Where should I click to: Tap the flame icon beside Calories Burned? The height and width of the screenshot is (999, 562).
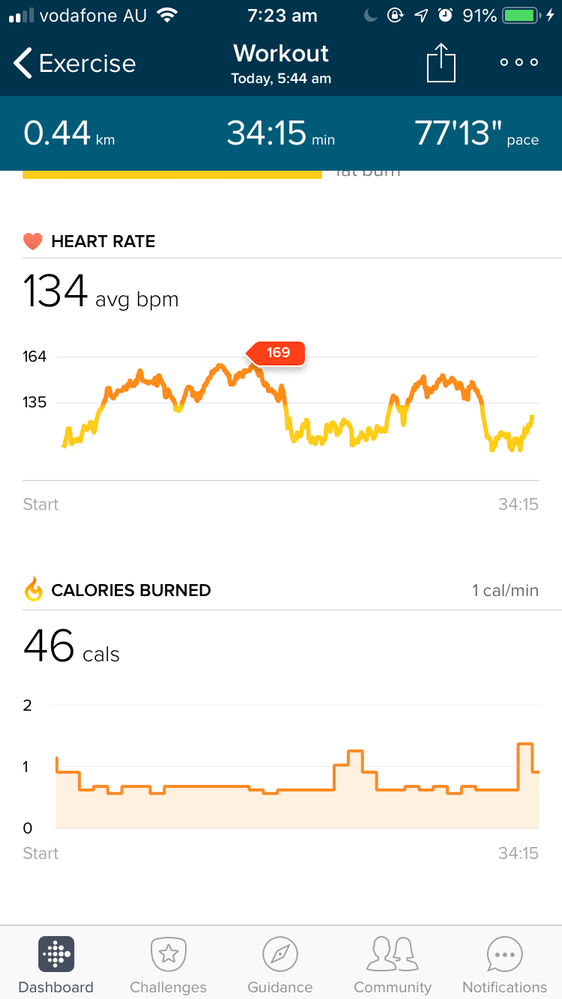(32, 589)
